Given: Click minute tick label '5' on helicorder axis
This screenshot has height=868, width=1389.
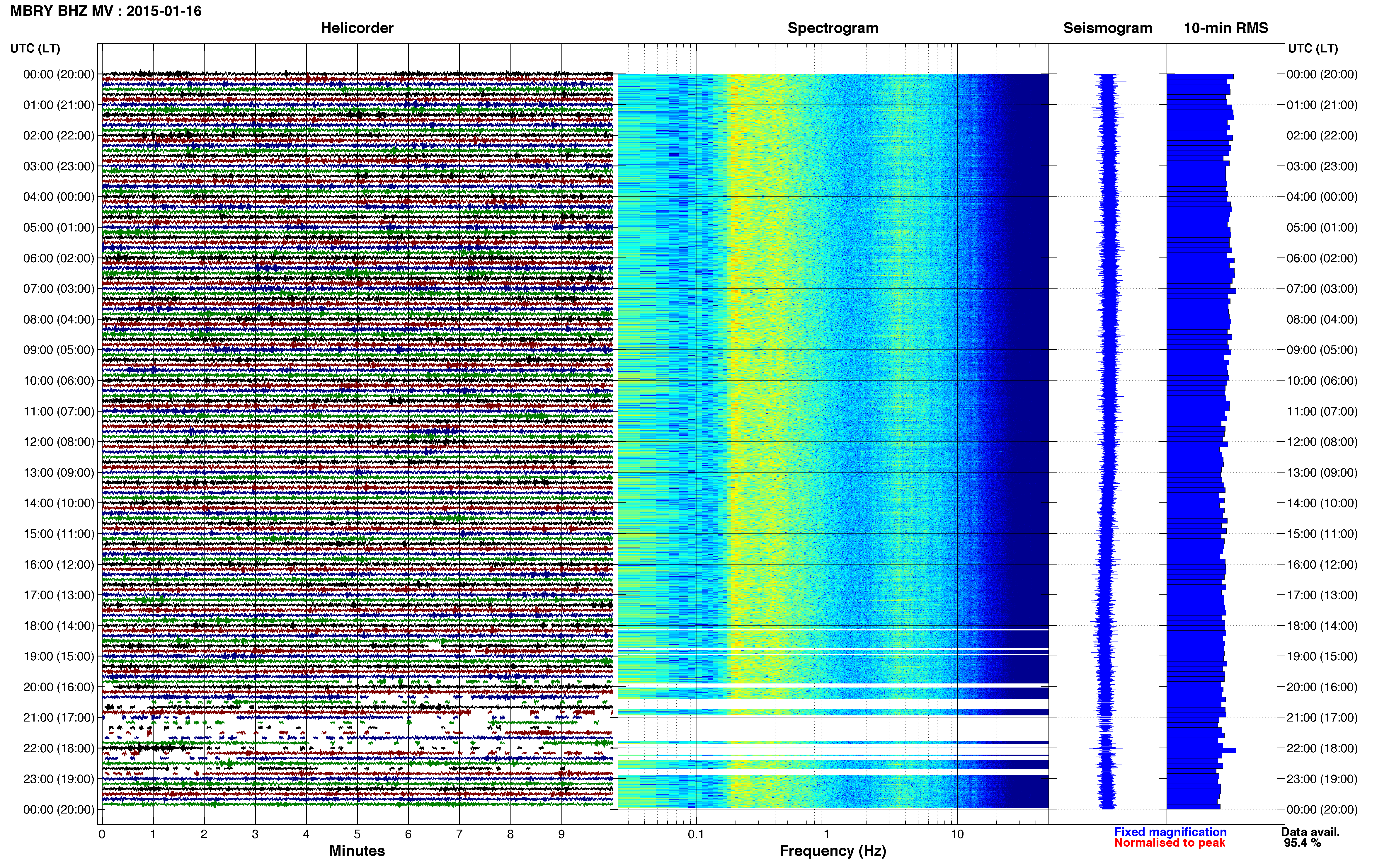Looking at the screenshot, I should (357, 834).
